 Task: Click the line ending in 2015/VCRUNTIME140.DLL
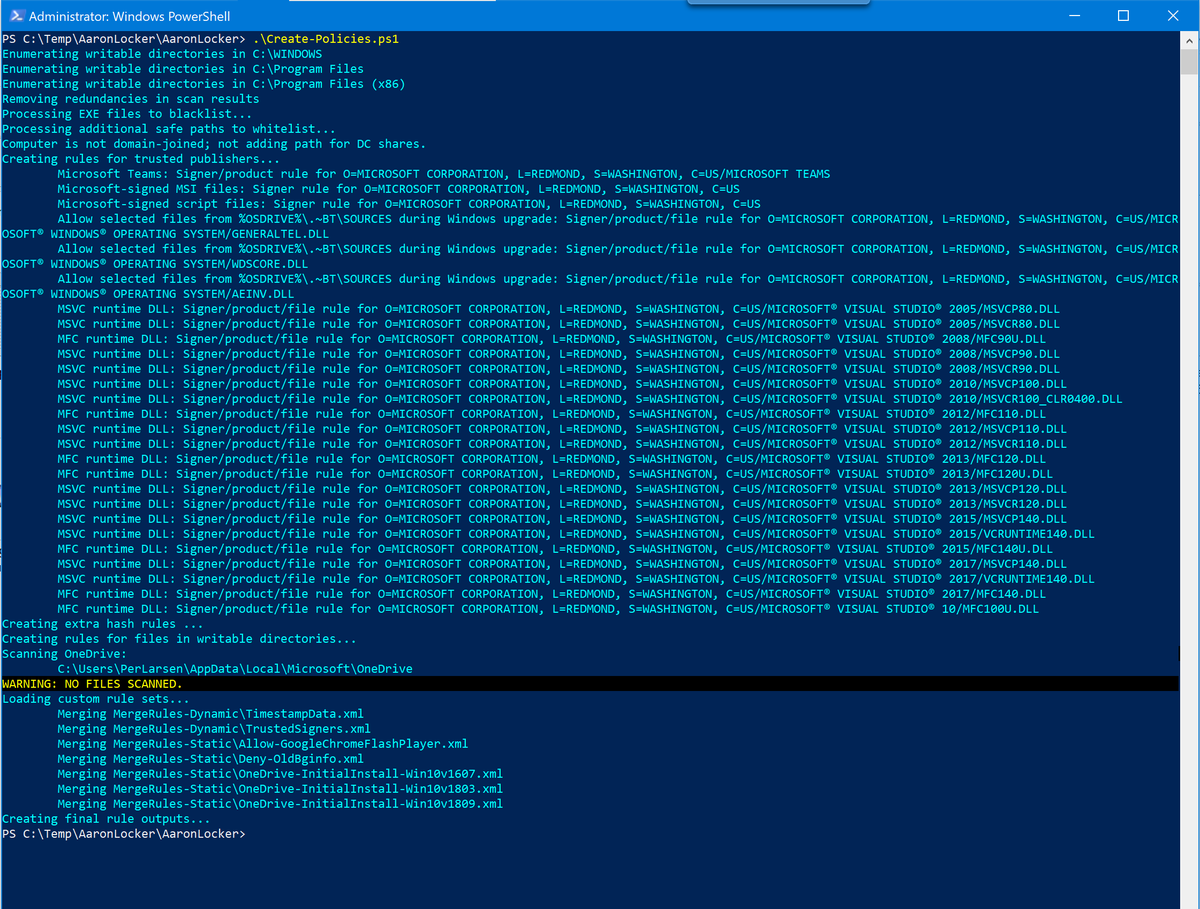tap(576, 534)
